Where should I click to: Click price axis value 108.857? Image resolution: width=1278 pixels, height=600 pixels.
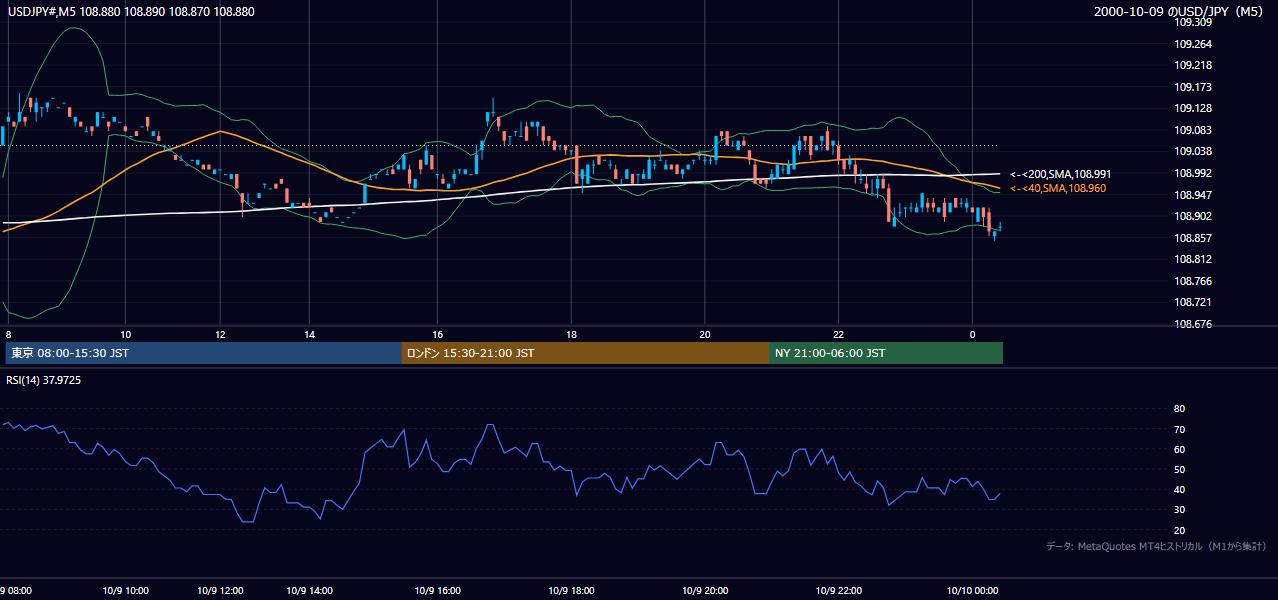click(1193, 238)
